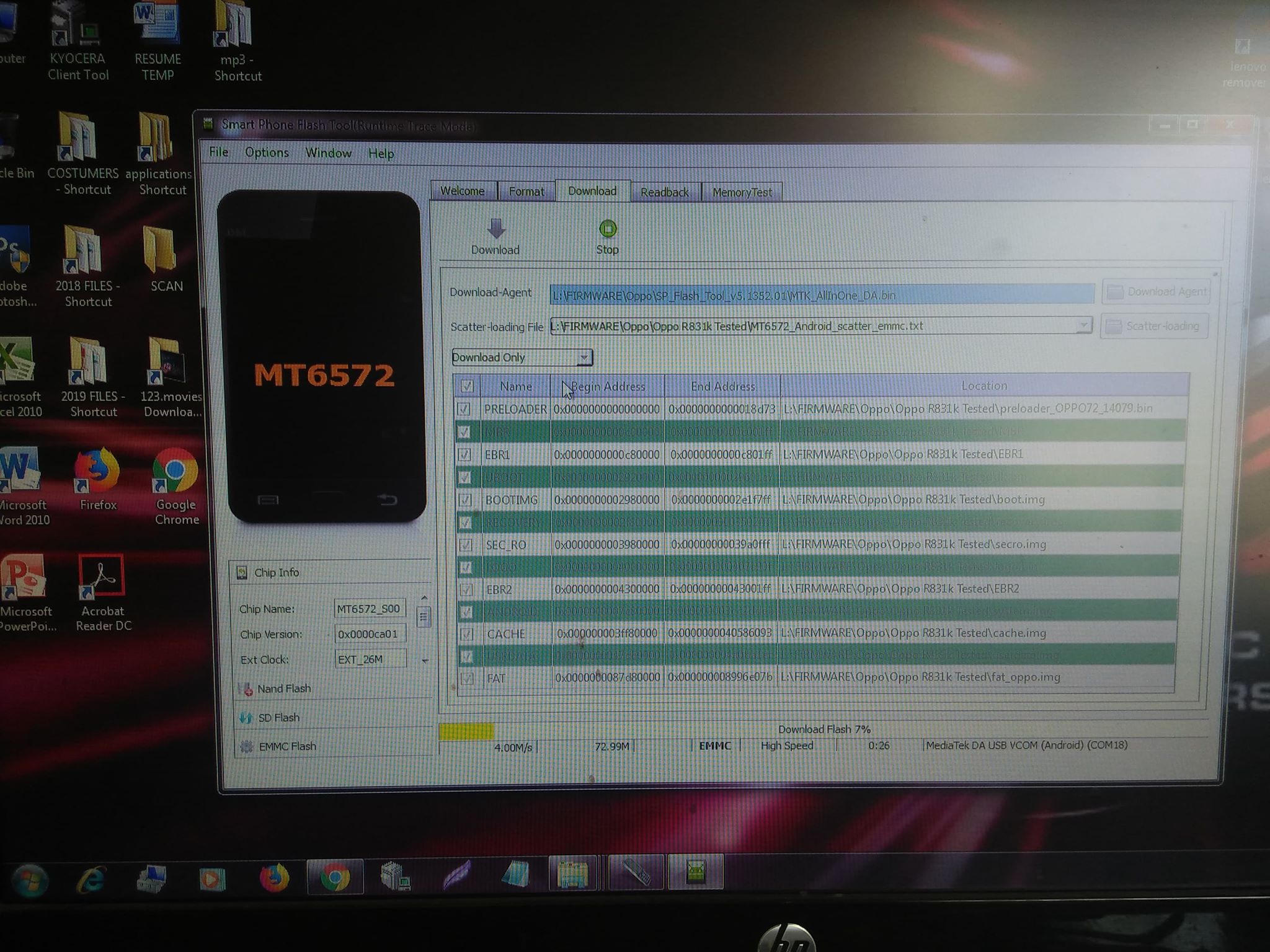Select the EMMC Flash icon entry
The image size is (1270, 952).
click(x=247, y=747)
